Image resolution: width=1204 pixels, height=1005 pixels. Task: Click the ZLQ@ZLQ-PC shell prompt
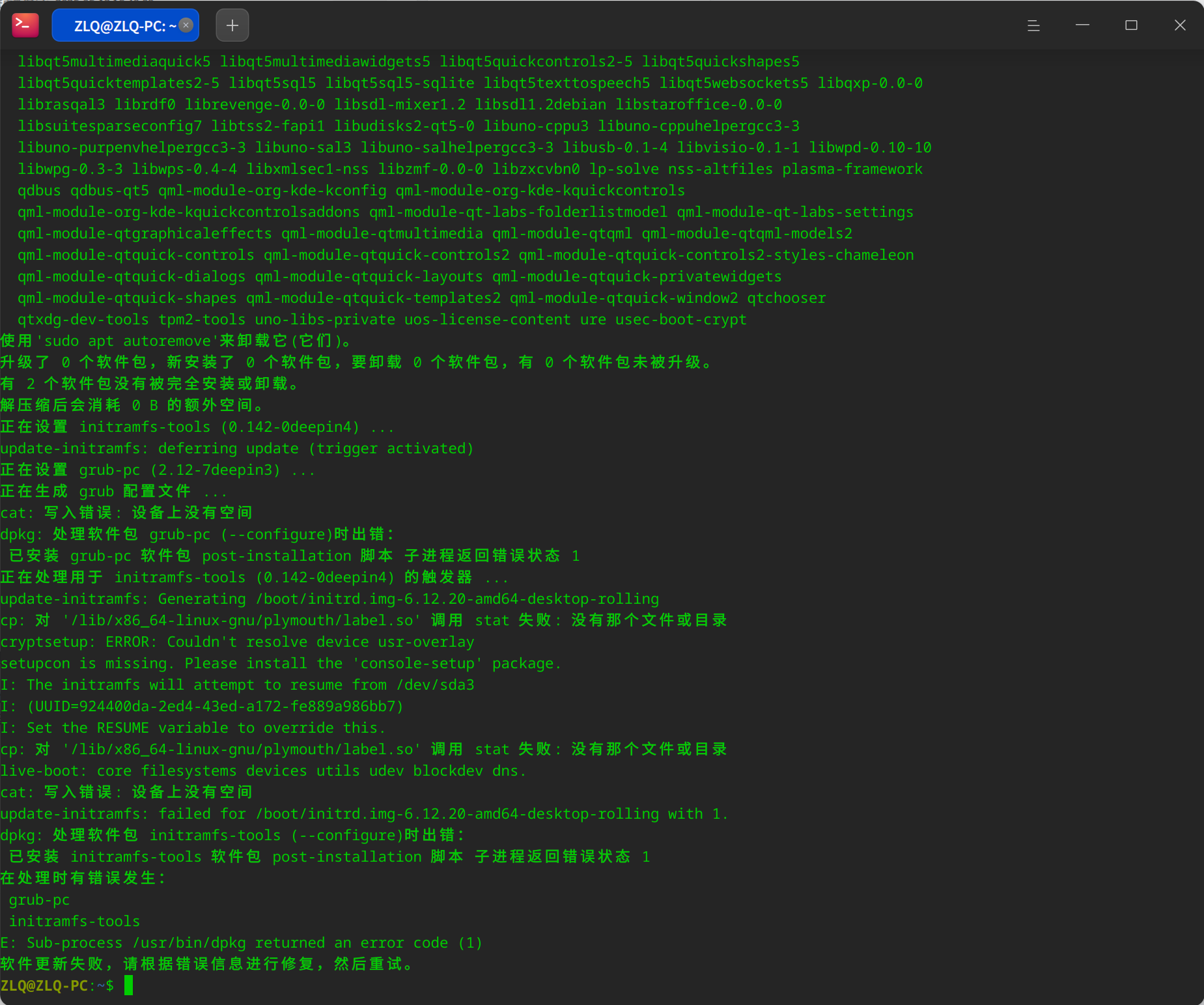click(x=57, y=985)
